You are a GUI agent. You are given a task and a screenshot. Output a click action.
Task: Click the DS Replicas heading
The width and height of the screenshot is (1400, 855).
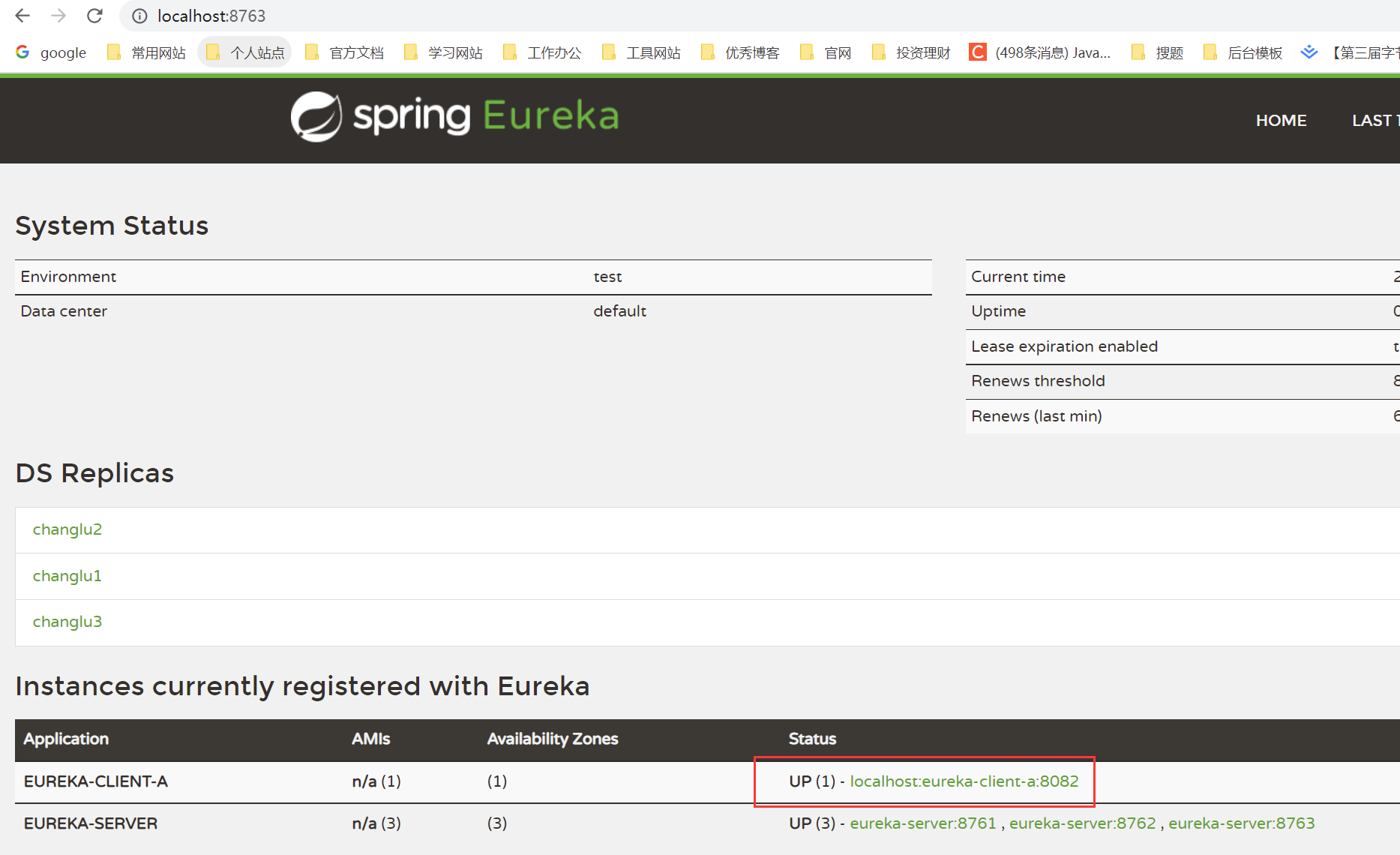(94, 473)
